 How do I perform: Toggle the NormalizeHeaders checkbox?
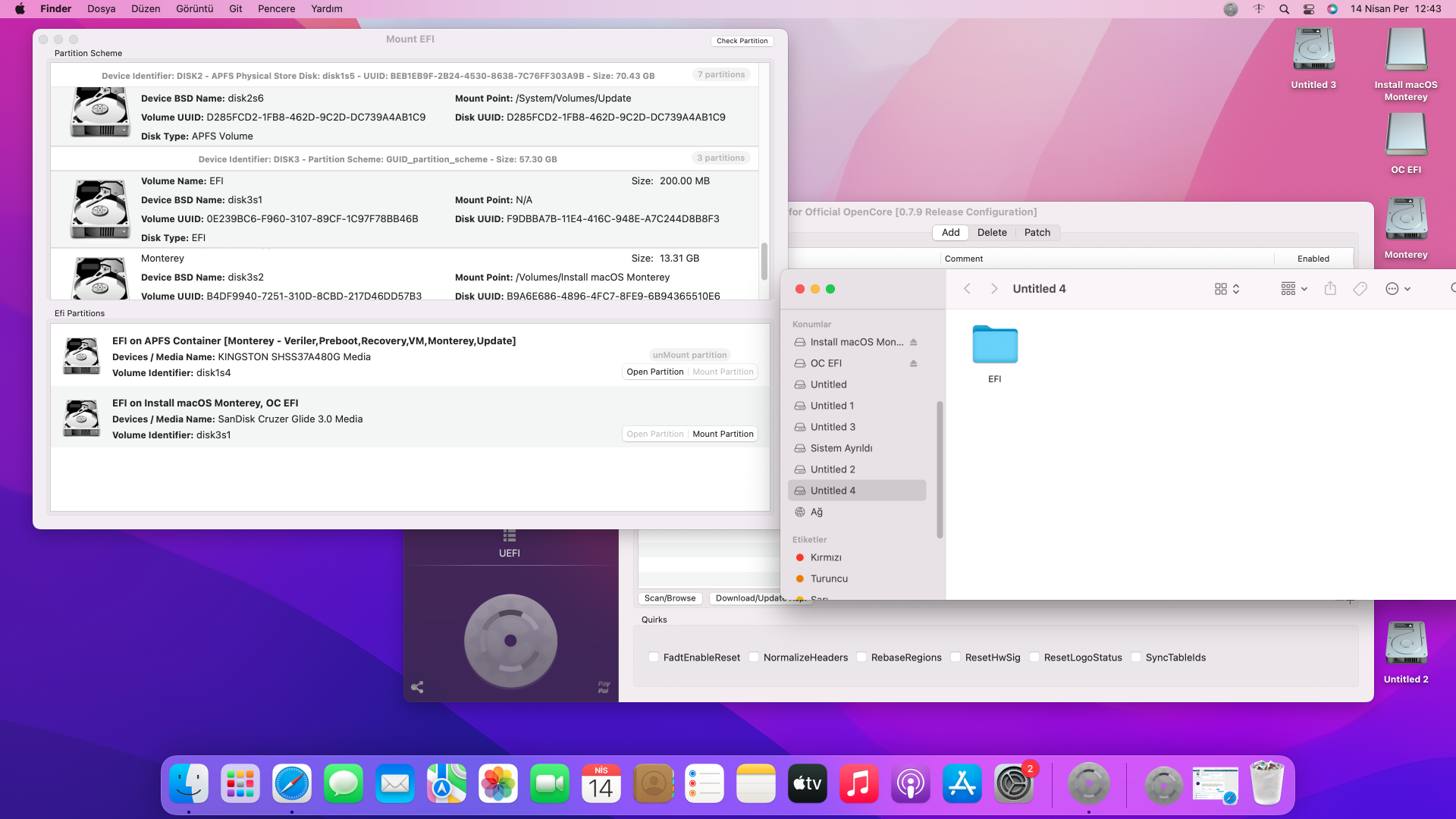(x=754, y=657)
